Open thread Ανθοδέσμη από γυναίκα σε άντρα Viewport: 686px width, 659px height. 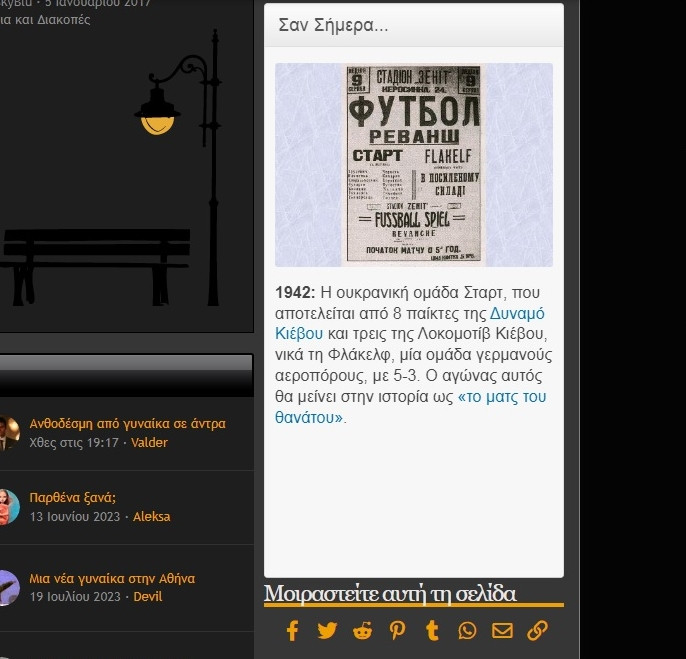tap(127, 424)
